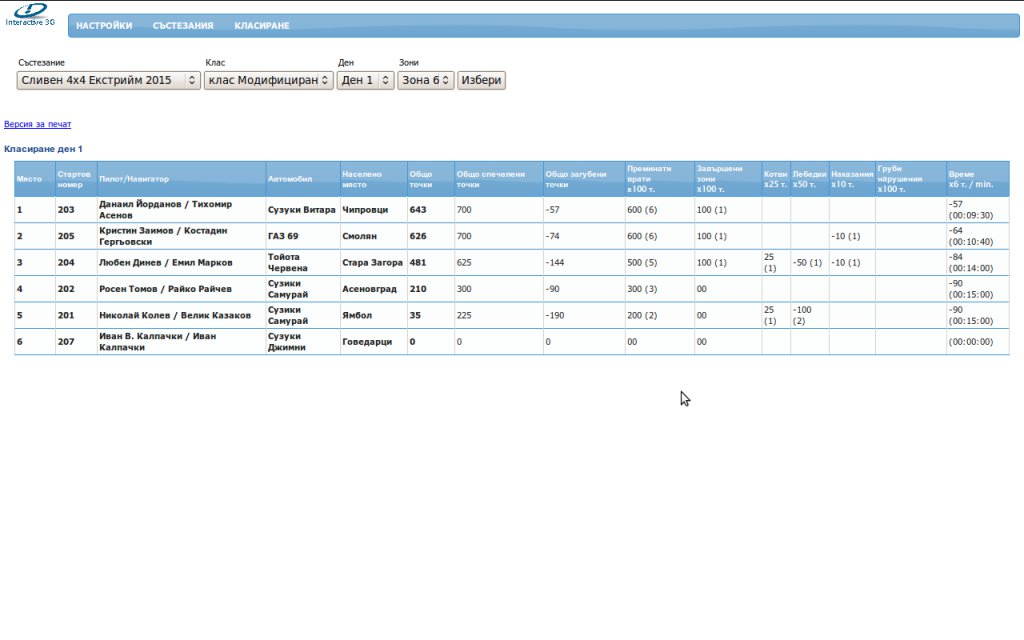The height and width of the screenshot is (640, 1024).
Task: Select the Кристин Заимов / Костадин Гергьовски entry
Action: point(165,236)
